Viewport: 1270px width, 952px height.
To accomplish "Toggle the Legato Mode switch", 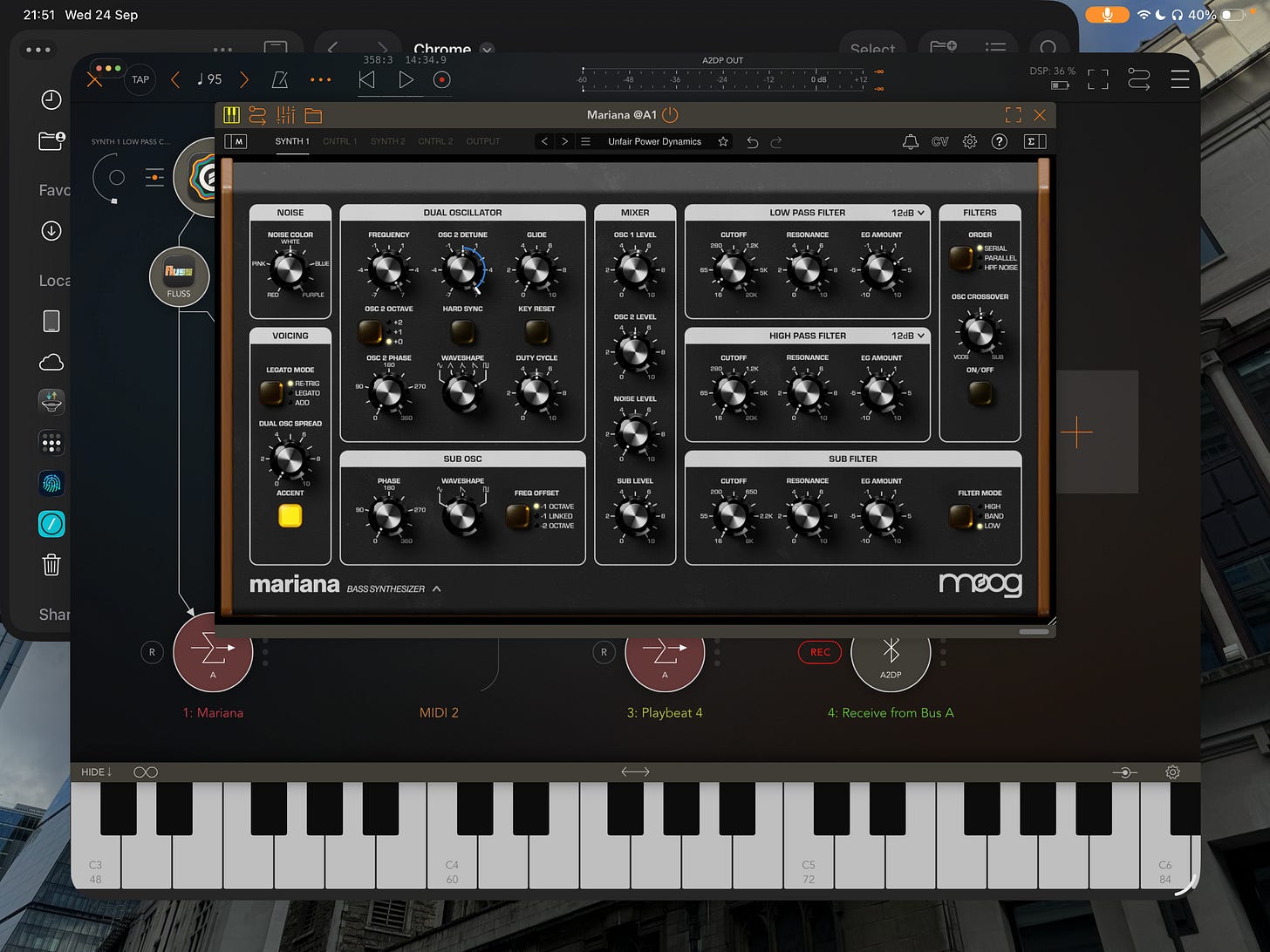I will click(271, 392).
